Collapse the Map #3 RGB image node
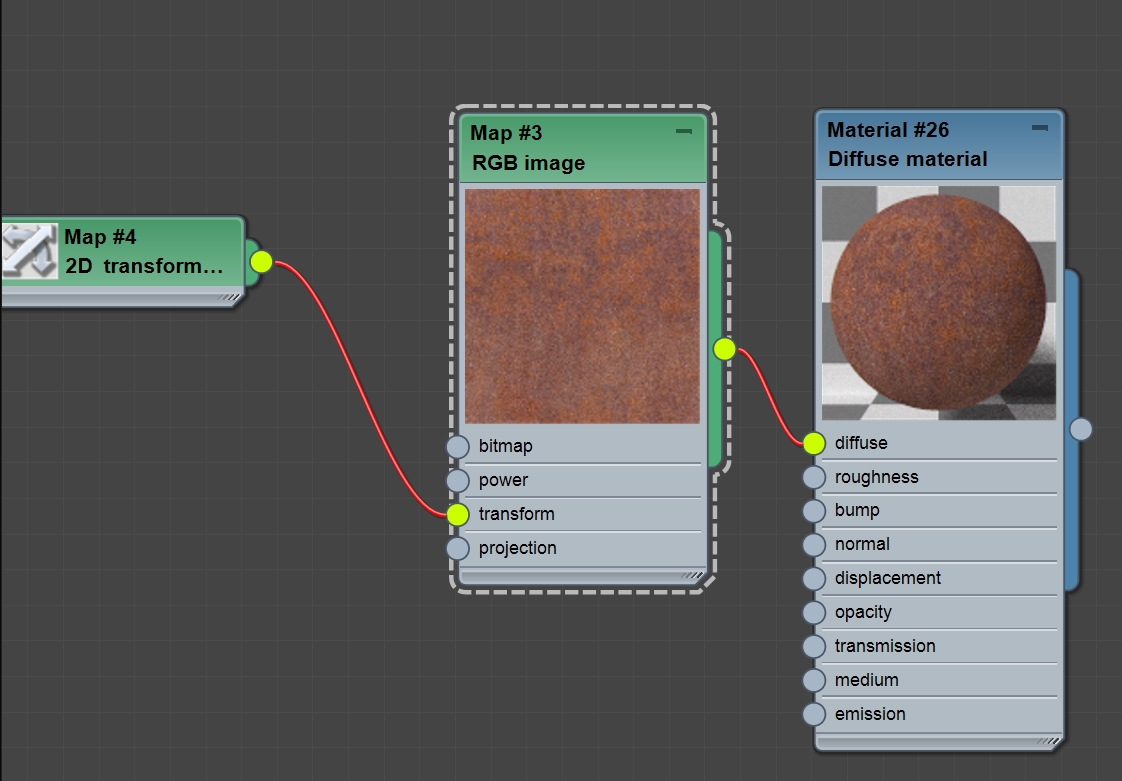 tap(684, 131)
